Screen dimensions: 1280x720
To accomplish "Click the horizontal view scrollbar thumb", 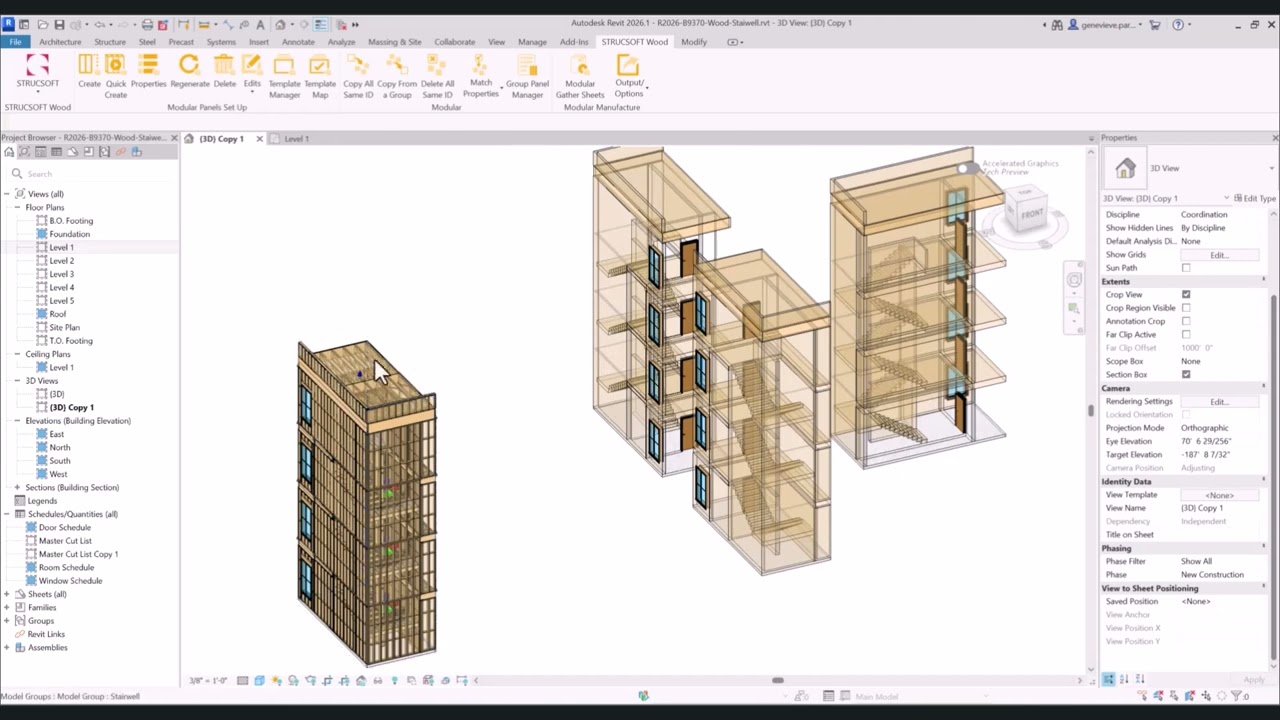I will 777,681.
